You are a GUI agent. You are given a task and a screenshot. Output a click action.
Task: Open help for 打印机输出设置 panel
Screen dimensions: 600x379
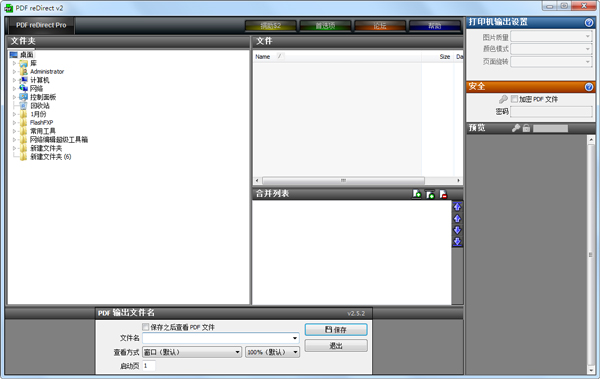(x=589, y=23)
